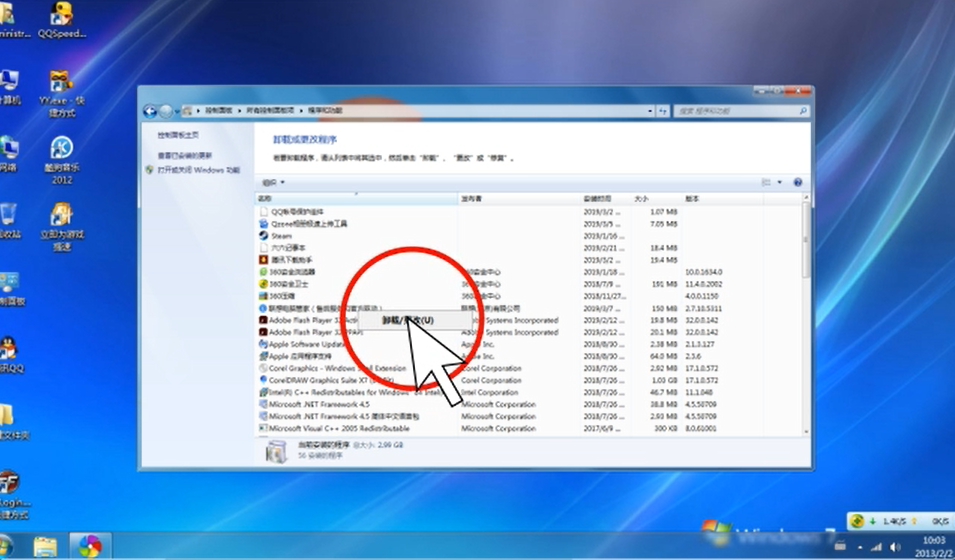The width and height of the screenshot is (955, 560).
Task: Expand the 控制面板 breadcrumb arrow
Action: coord(239,111)
